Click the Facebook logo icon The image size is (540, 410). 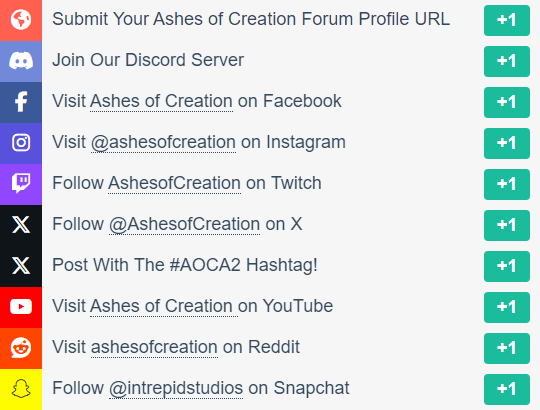pos(21,102)
